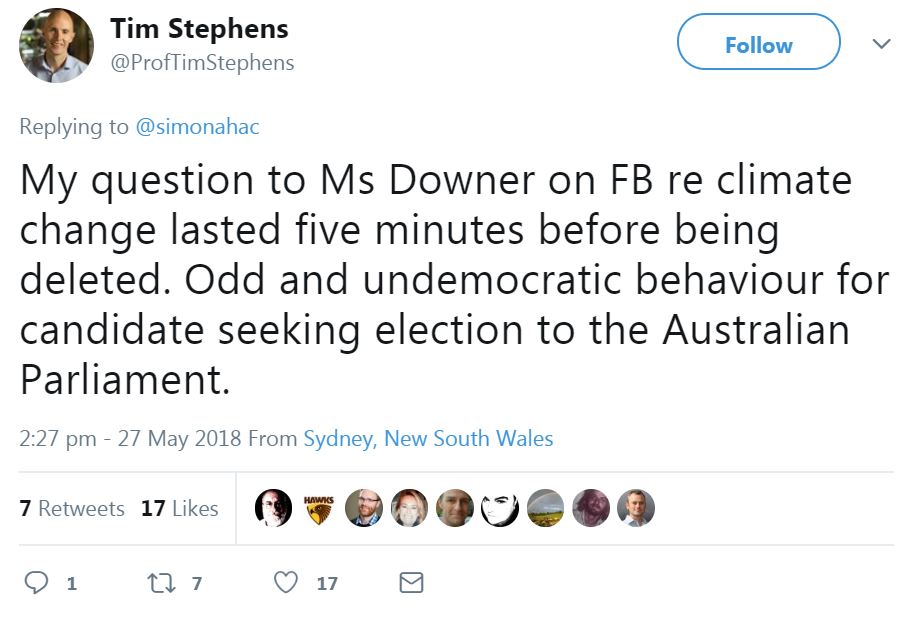Open the Sydney, New South Wales location
Viewport: 912px width, 620px height.
pyautogui.click(x=428, y=438)
